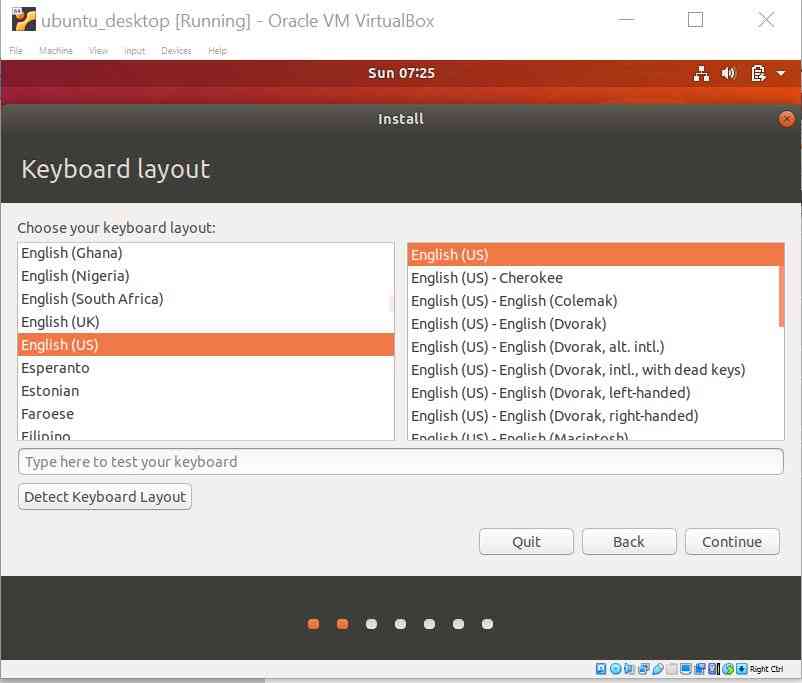Click Continue to proceed
This screenshot has height=683, width=802.
tap(732, 542)
